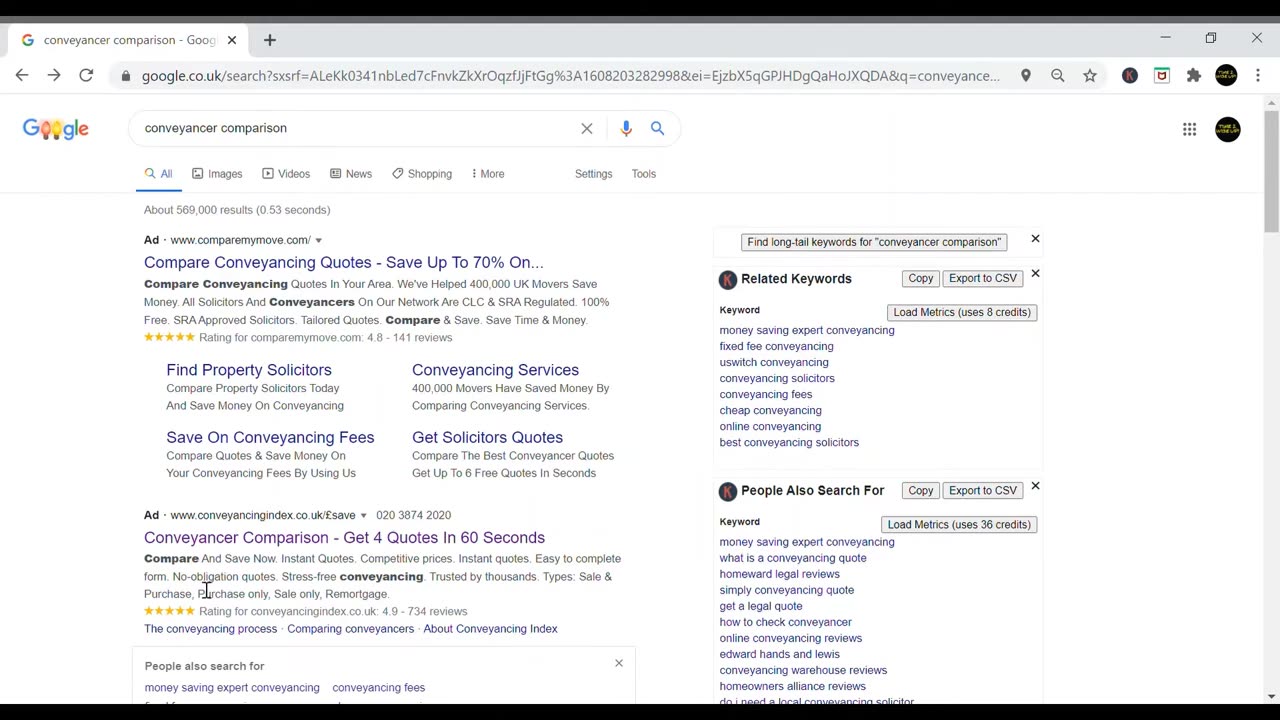Expand the comparemymove.com ad dropdown arrow
The height and width of the screenshot is (720, 1280).
[318, 240]
